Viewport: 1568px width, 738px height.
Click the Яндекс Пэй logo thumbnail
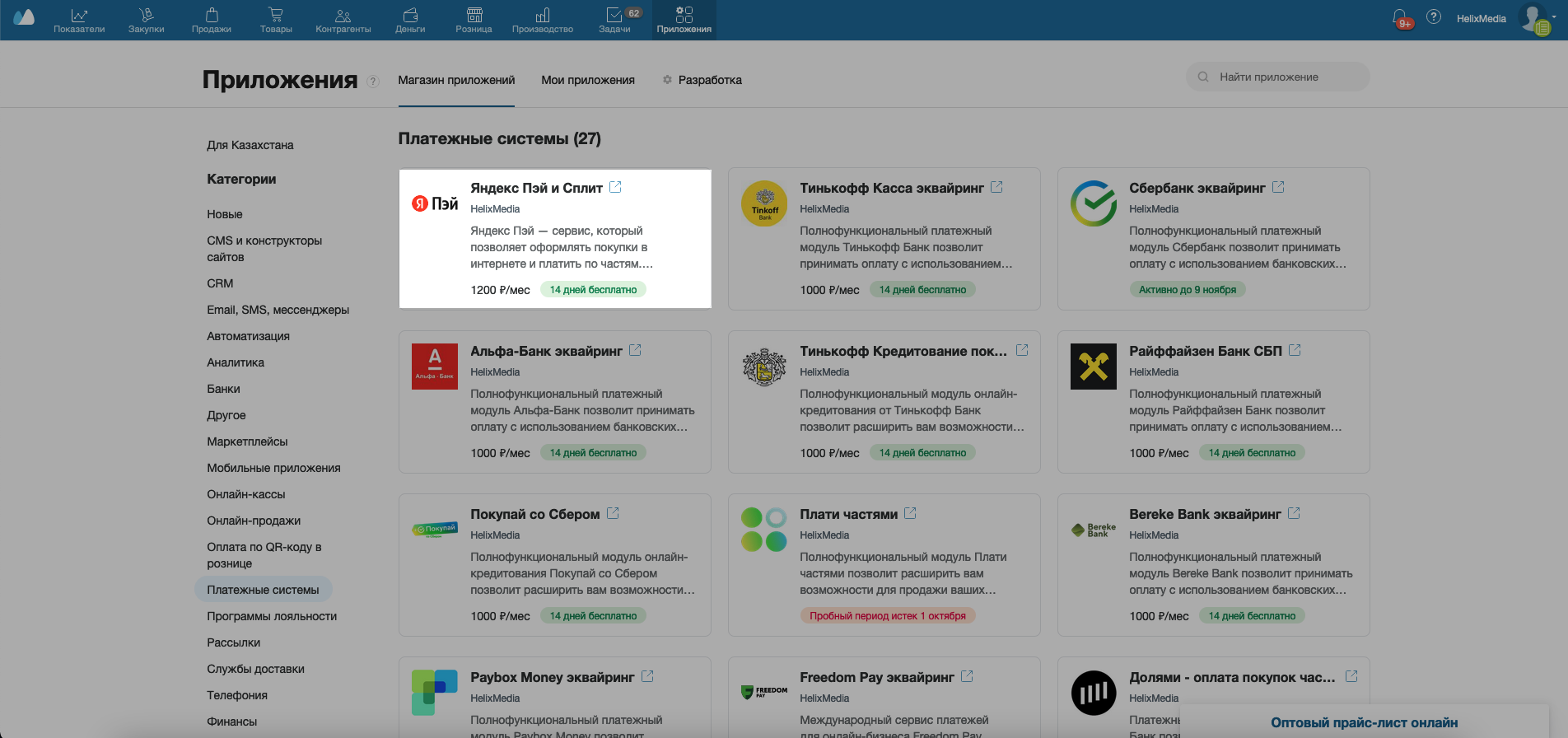pos(435,203)
